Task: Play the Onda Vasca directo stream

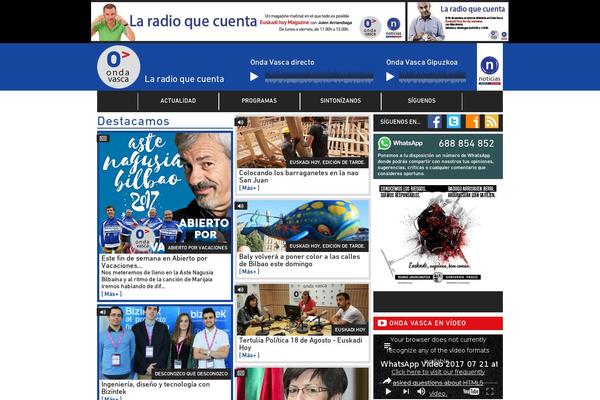Action: (254, 77)
